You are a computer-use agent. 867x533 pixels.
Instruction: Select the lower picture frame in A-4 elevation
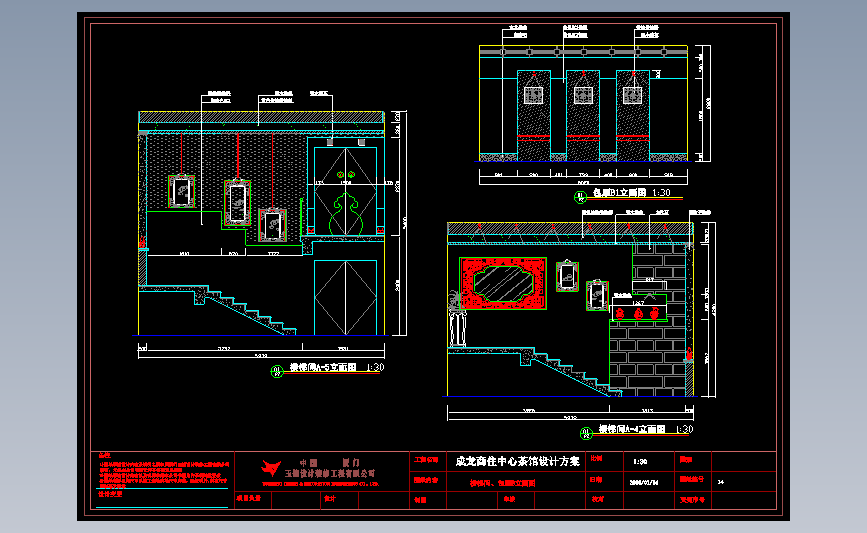(597, 295)
